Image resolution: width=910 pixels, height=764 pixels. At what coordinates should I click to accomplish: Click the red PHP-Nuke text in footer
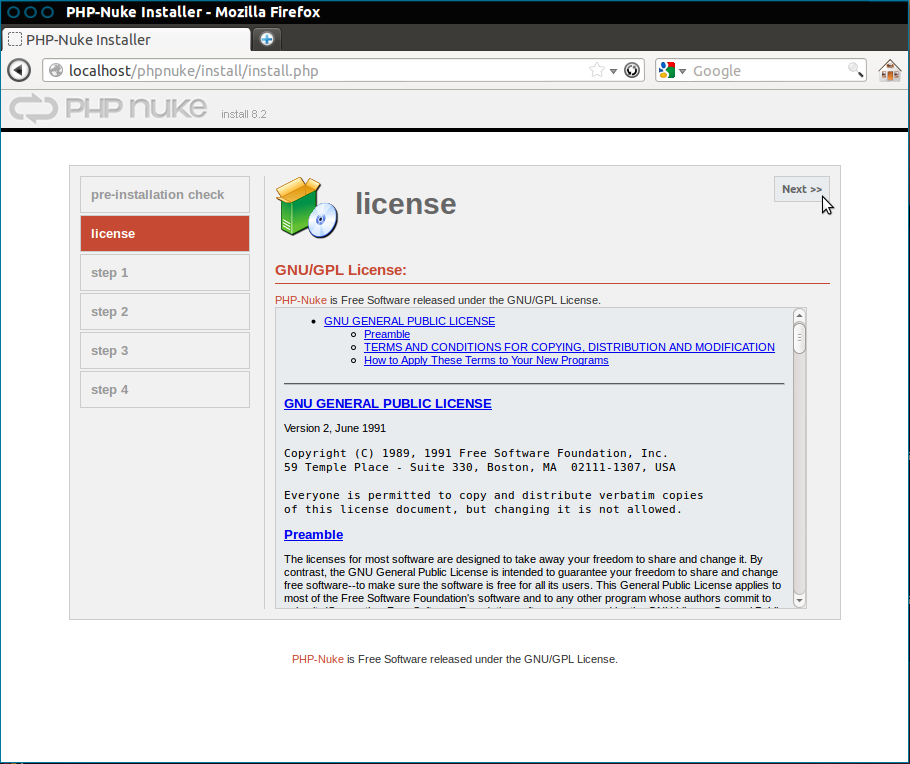(317, 660)
